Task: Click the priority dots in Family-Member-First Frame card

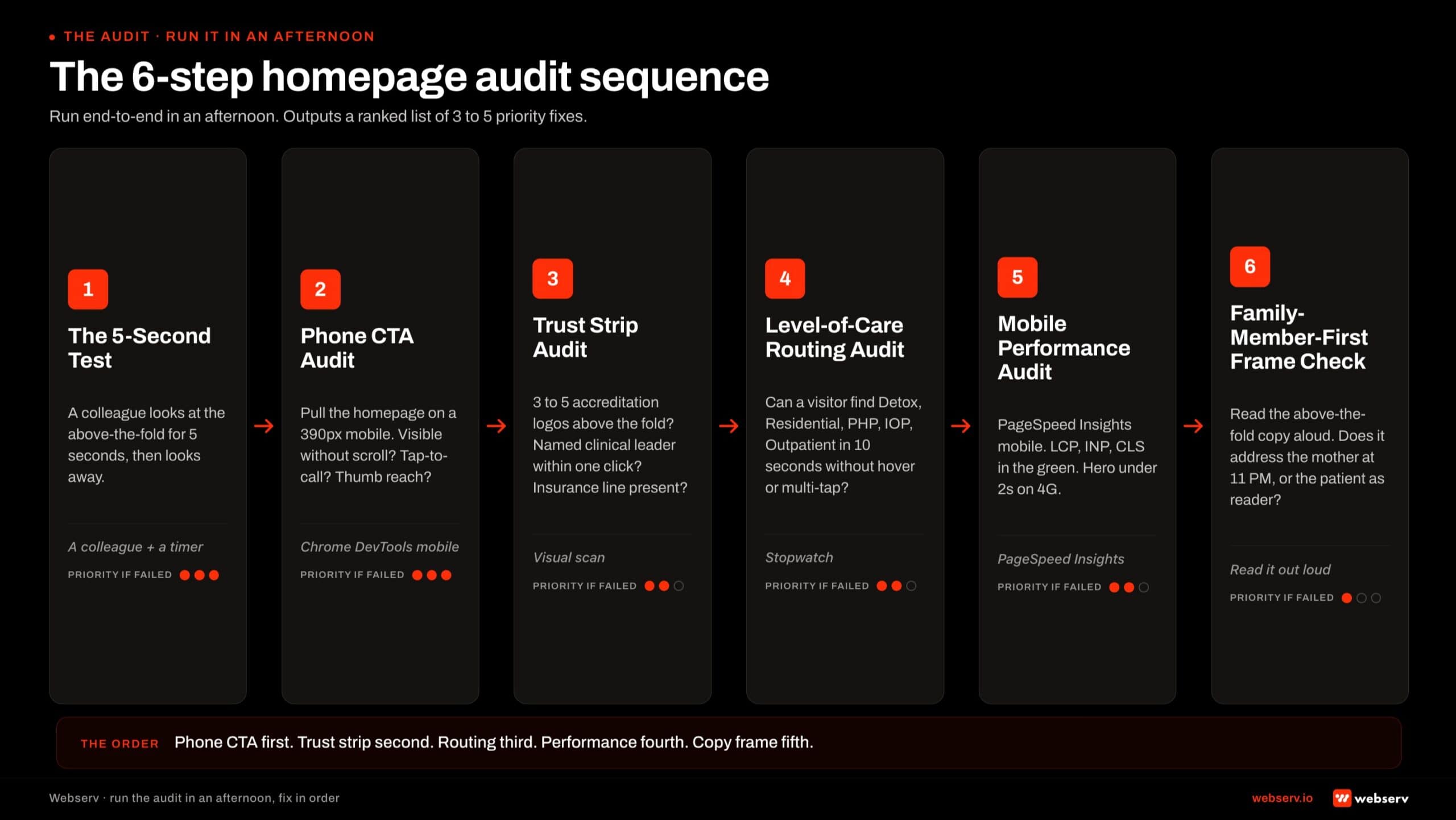Action: pos(1361,598)
